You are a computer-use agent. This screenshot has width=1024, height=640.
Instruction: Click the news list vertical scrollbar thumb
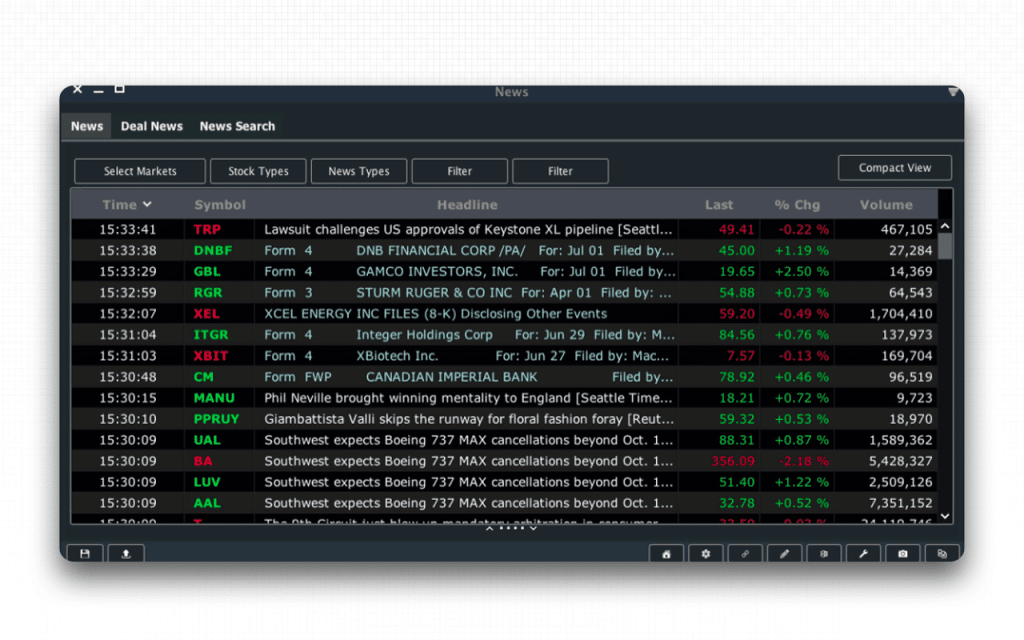click(945, 245)
